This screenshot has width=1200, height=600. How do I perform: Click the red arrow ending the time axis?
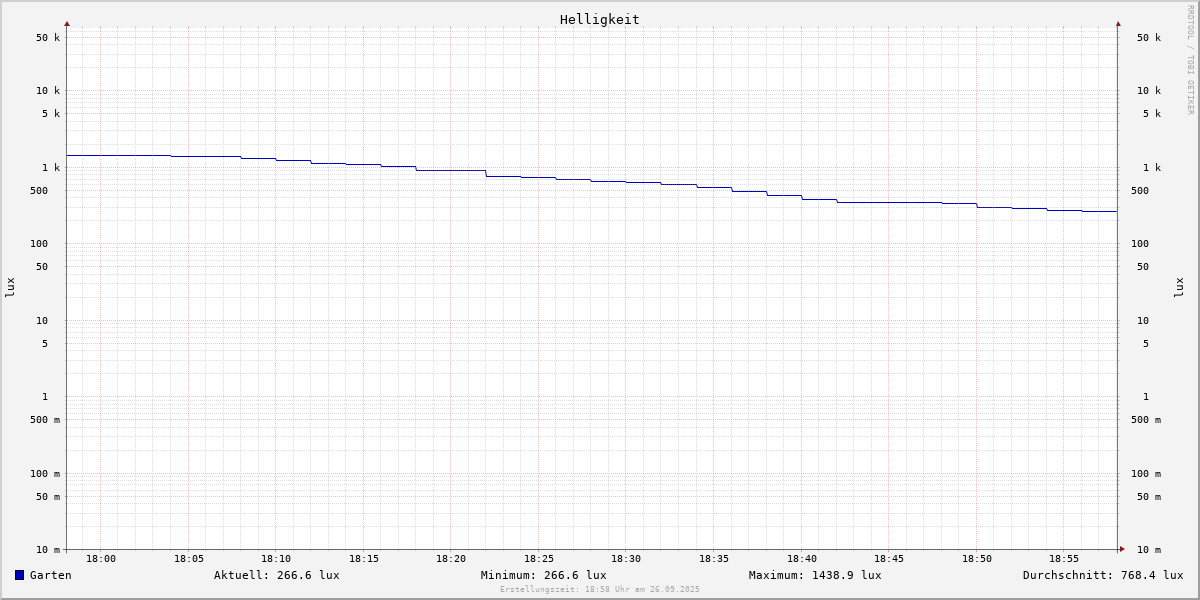tap(1122, 549)
